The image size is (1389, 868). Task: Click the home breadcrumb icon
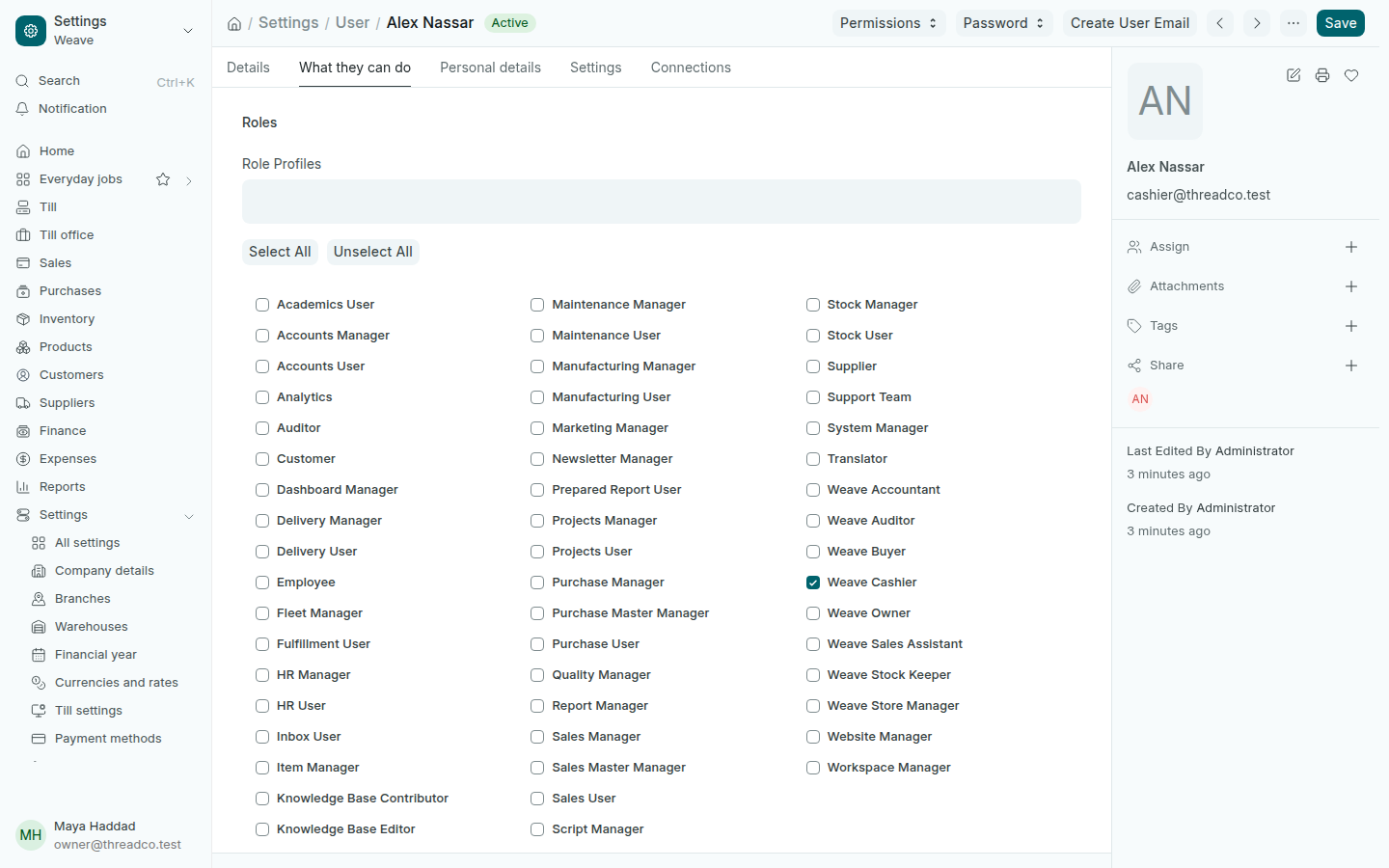tap(234, 23)
